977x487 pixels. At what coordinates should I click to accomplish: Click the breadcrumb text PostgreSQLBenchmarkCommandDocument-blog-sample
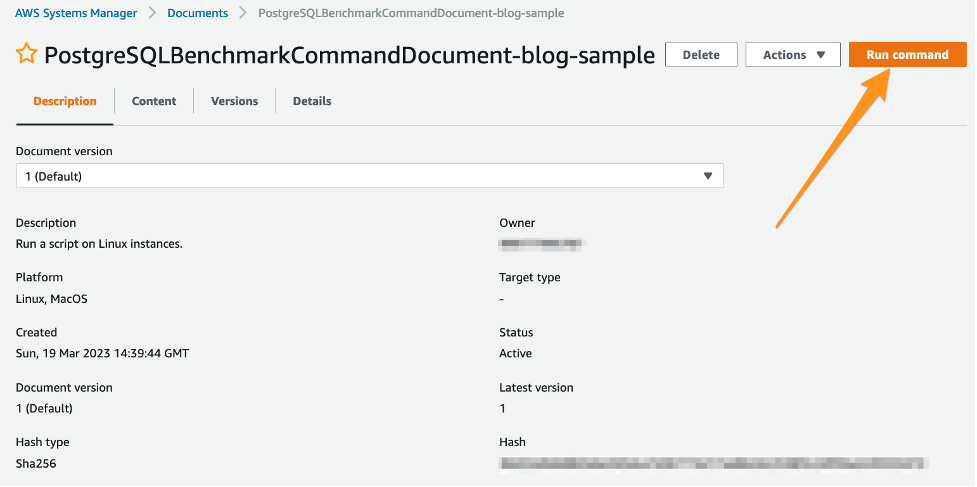(x=411, y=13)
